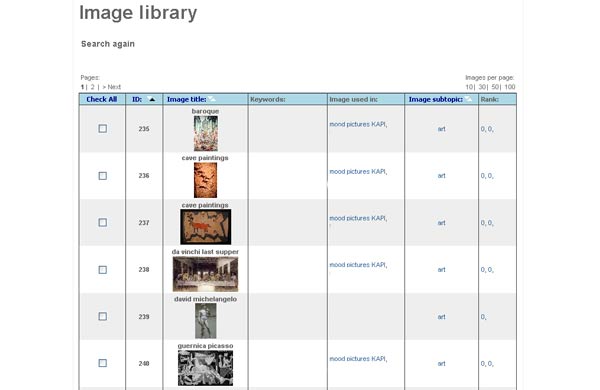Sort by ID using the ascending arrow icon
Image resolution: width=600 pixels, height=390 pixels.
[x=152, y=100]
